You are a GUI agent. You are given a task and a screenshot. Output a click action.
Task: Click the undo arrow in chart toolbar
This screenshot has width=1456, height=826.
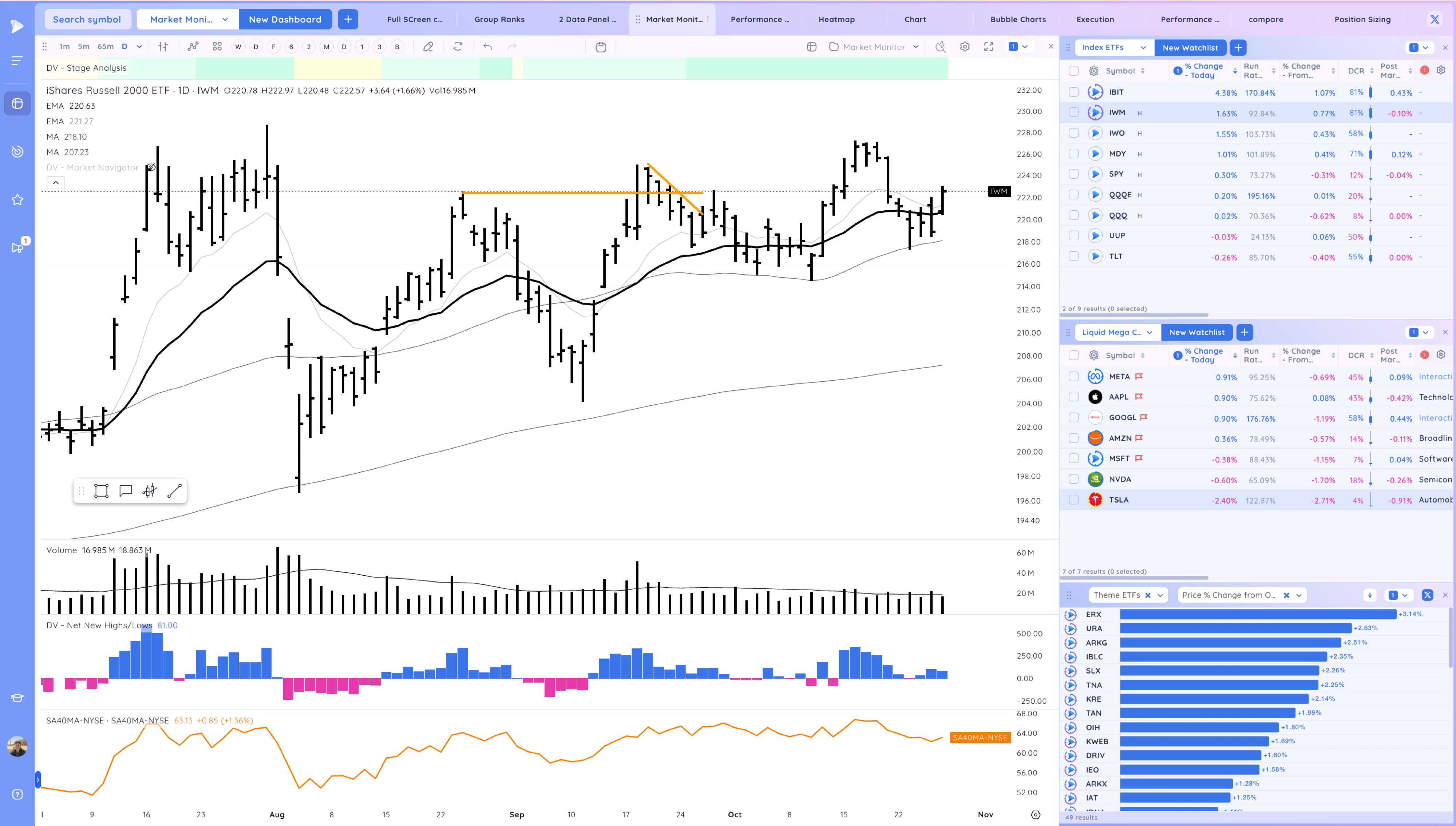pyautogui.click(x=487, y=47)
